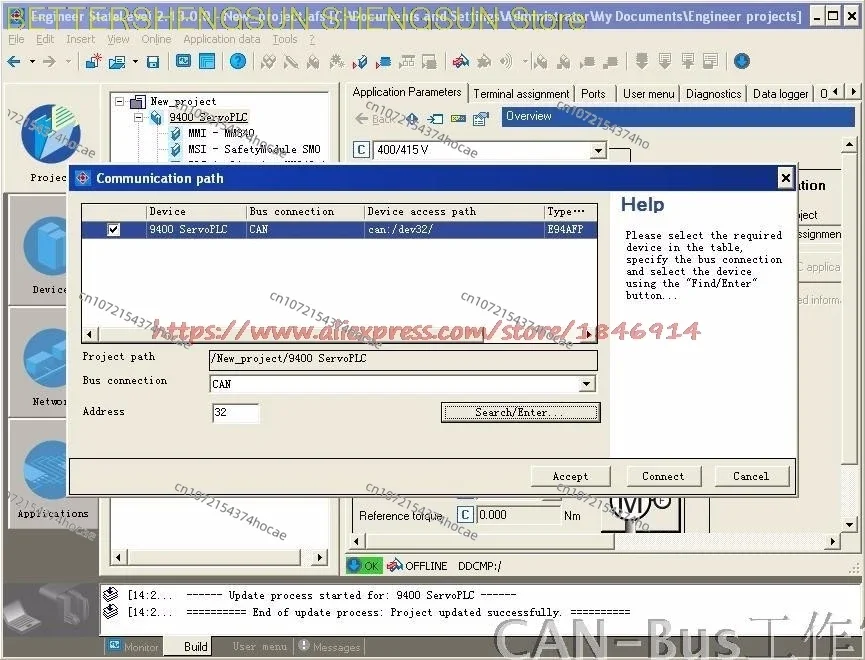Image resolution: width=865 pixels, height=660 pixels.
Task: Click the can:/dev32/ device access path cell
Action: tap(454, 230)
